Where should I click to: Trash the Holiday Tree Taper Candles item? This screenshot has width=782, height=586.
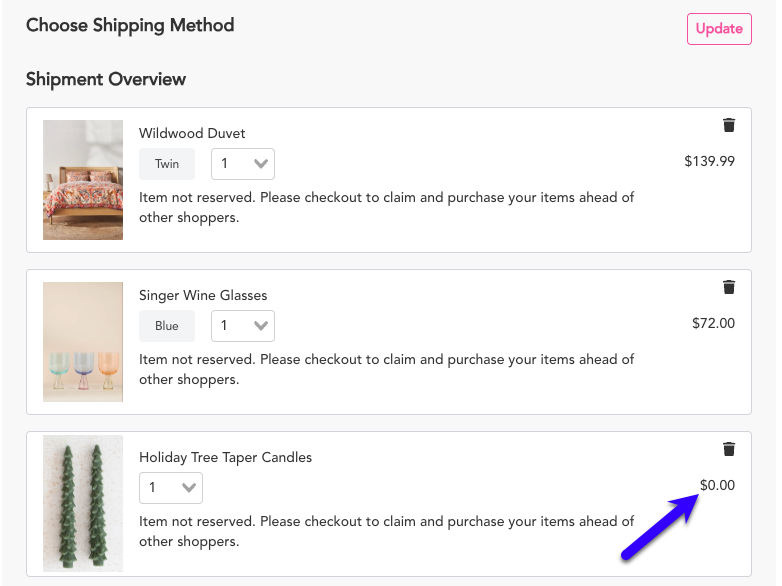729,449
